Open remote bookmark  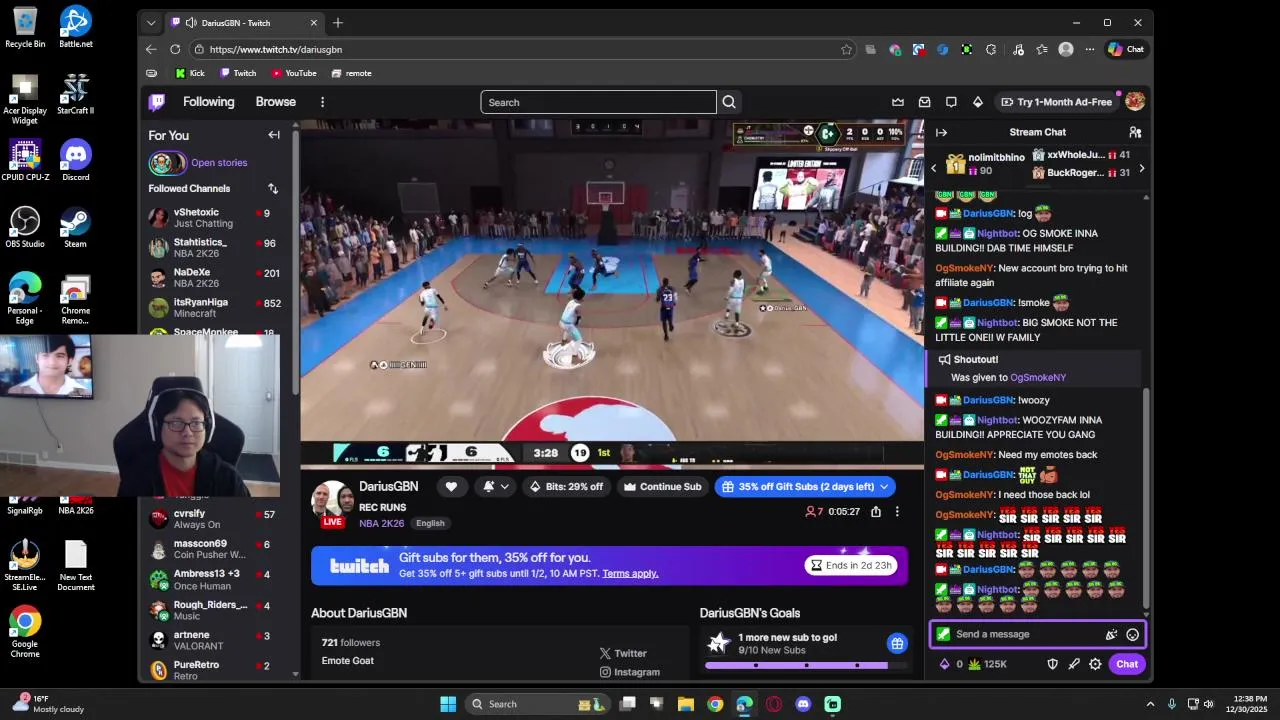352,73
